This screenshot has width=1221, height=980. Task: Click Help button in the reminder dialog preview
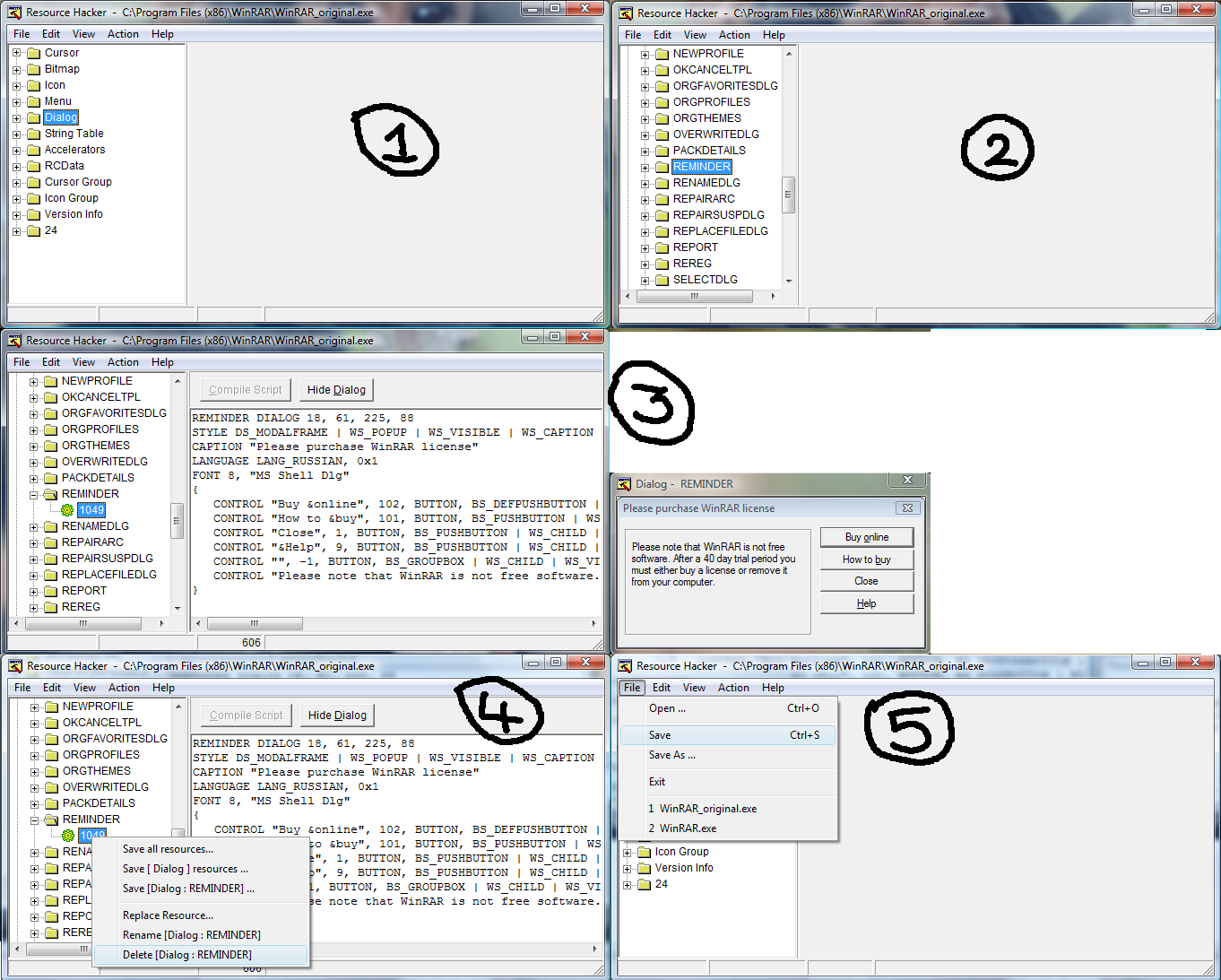pos(866,603)
